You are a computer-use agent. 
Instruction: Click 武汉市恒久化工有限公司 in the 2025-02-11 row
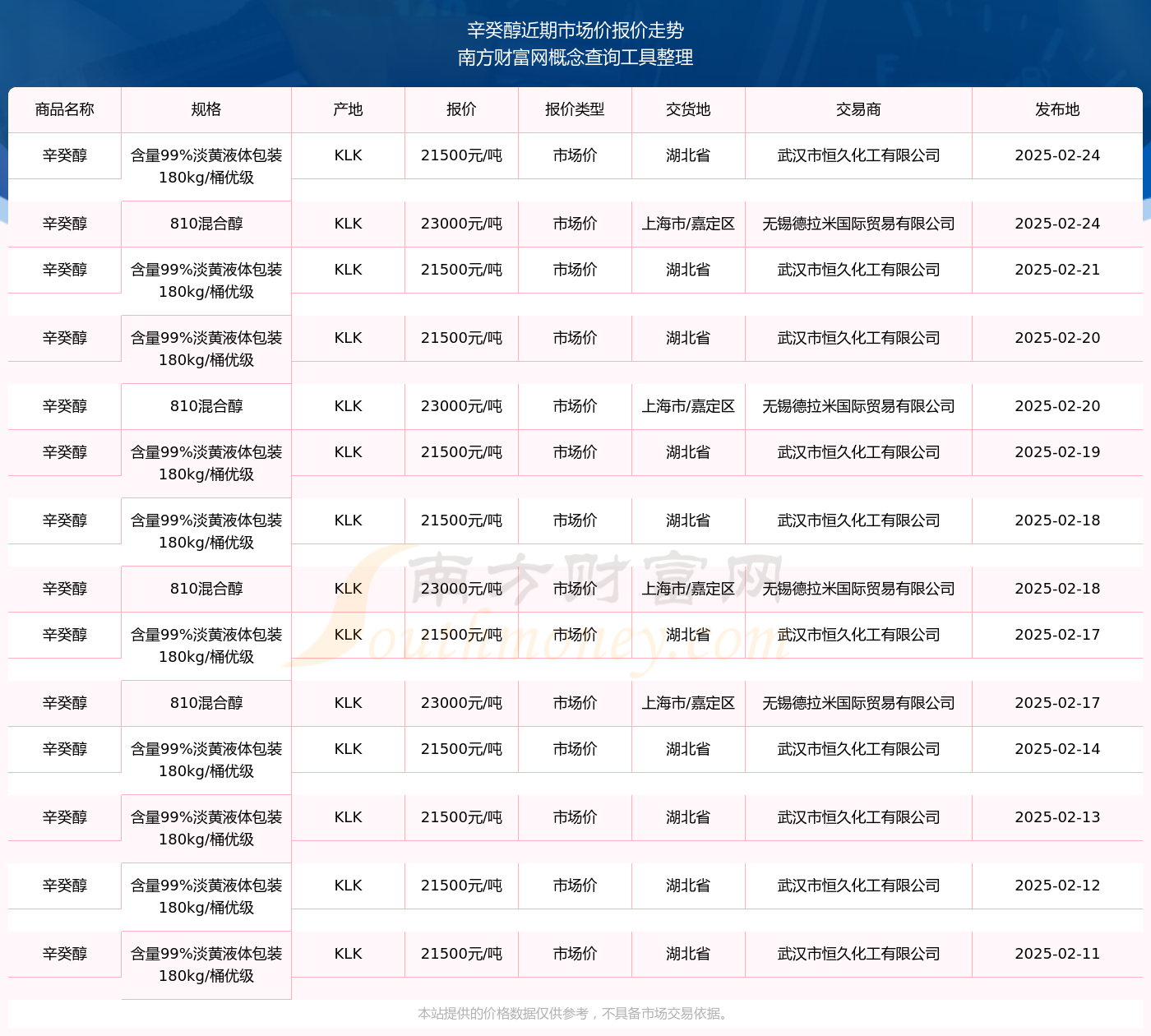(x=859, y=954)
